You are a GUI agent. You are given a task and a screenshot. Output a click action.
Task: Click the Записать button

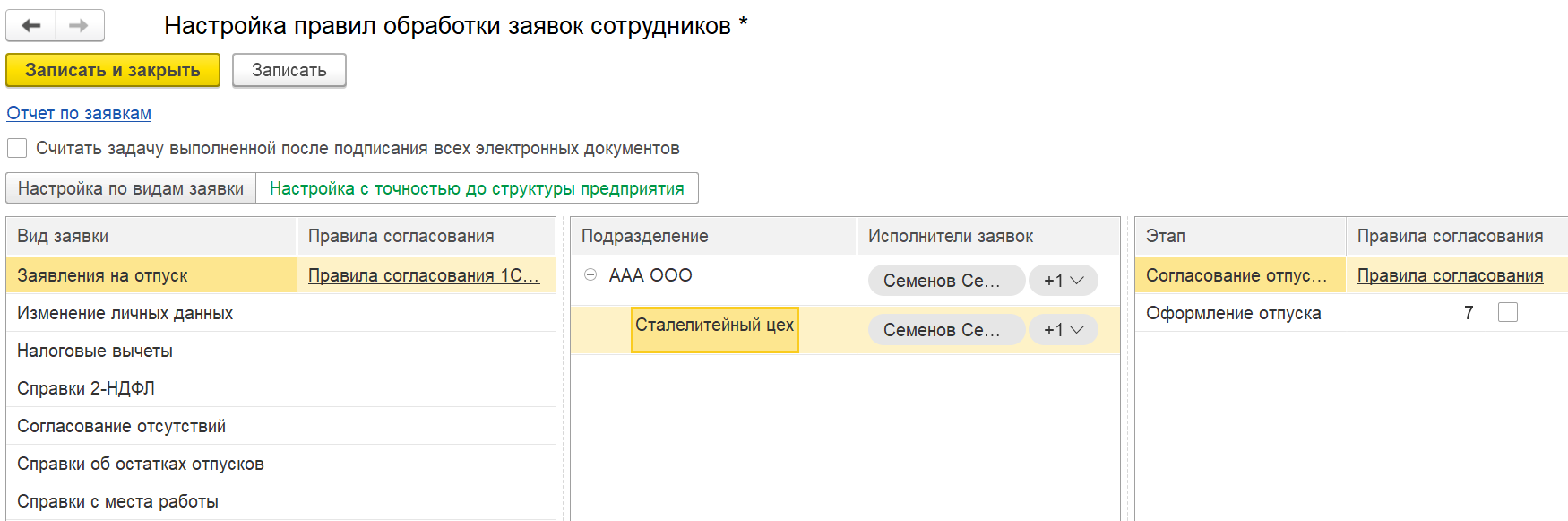click(x=289, y=71)
